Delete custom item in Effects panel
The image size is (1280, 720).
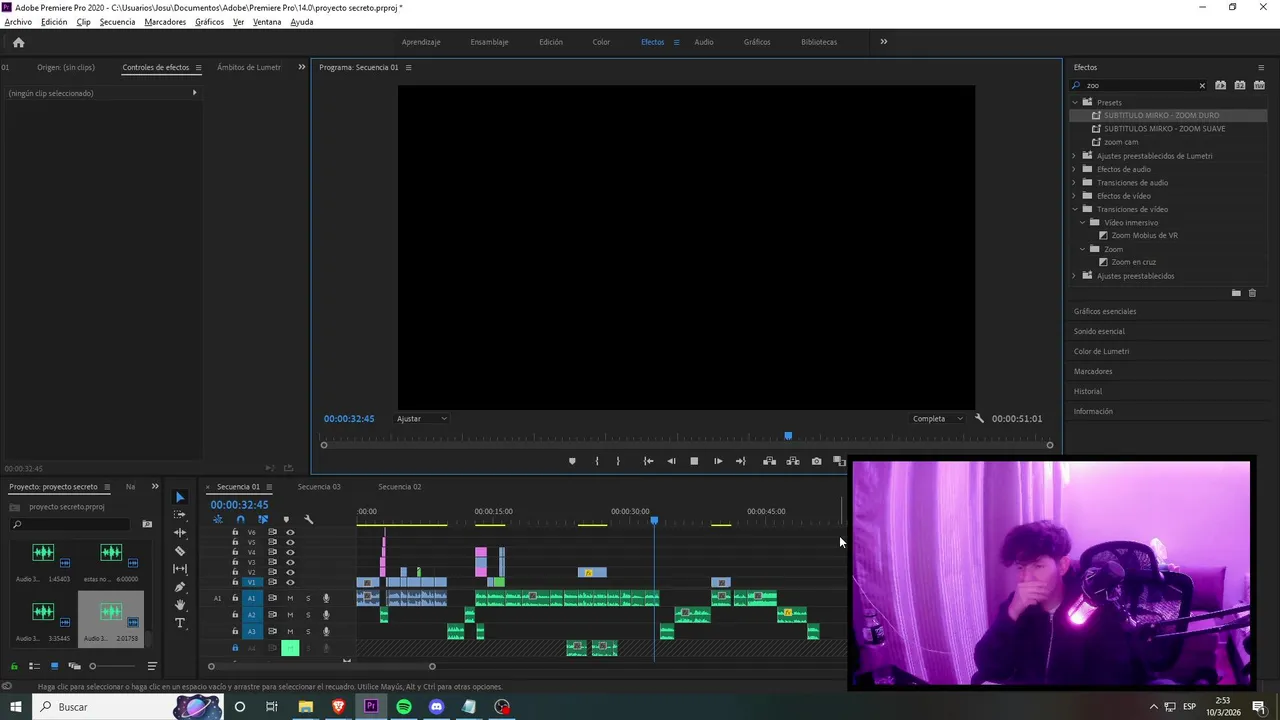tap(1252, 293)
